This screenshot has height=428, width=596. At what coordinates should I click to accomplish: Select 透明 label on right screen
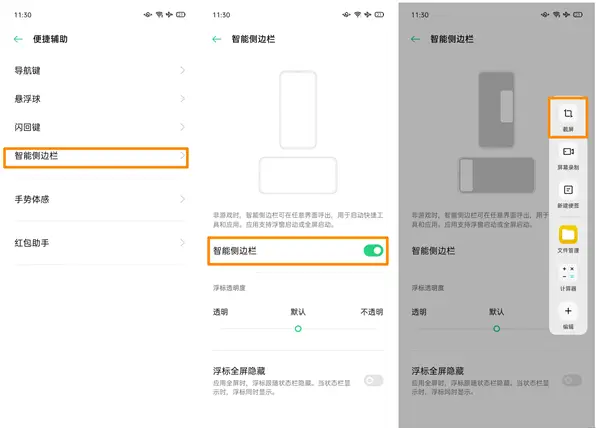[x=419, y=312]
